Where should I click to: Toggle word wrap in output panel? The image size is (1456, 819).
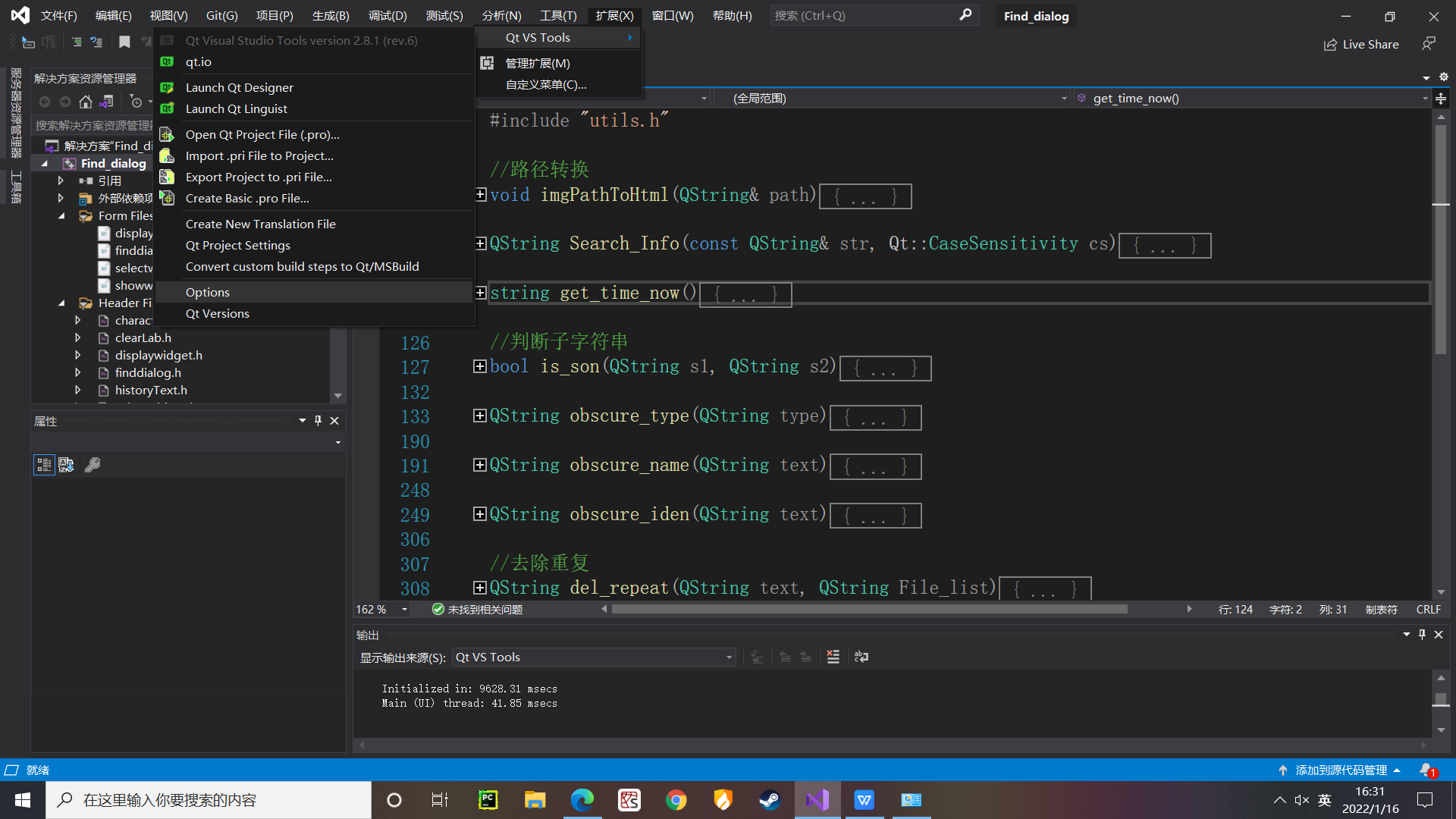861,657
